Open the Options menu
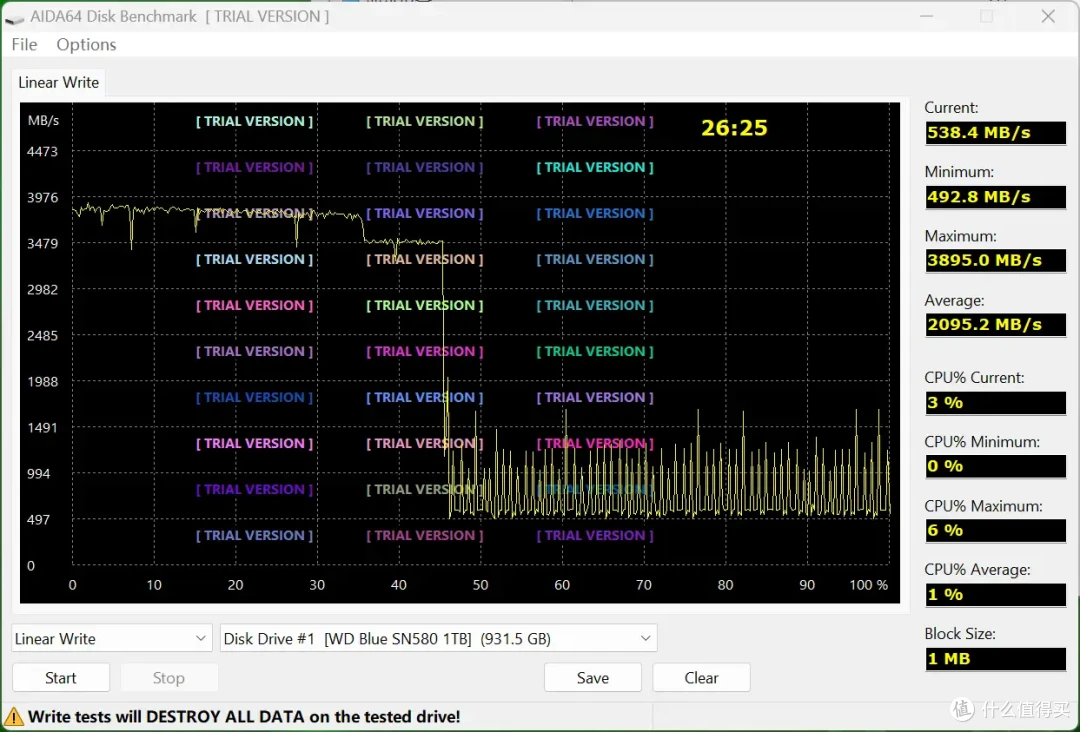The image size is (1080, 732). coord(86,45)
